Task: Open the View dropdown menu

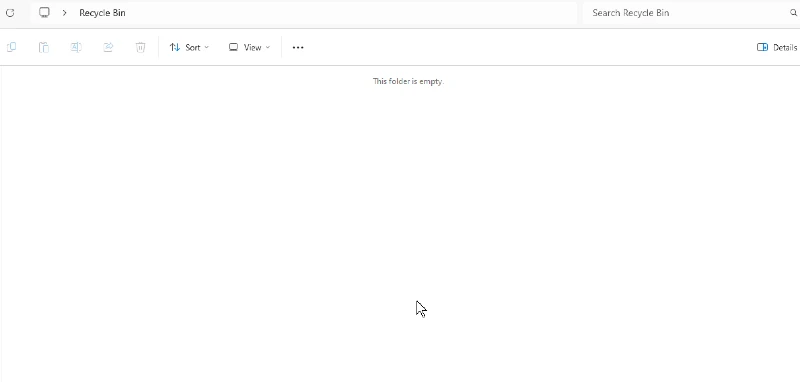Action: [249, 47]
